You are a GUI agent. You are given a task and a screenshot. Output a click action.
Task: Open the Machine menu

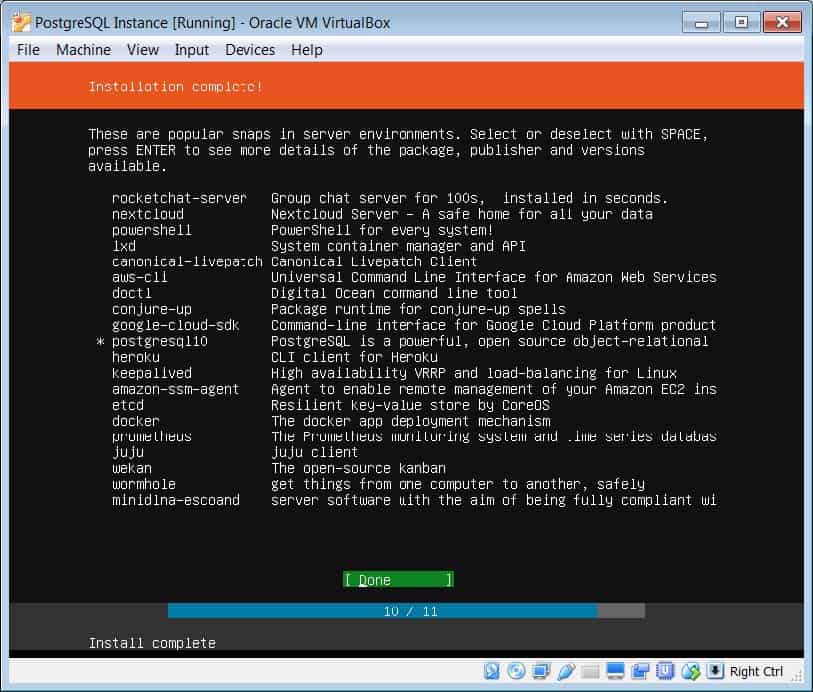point(83,50)
